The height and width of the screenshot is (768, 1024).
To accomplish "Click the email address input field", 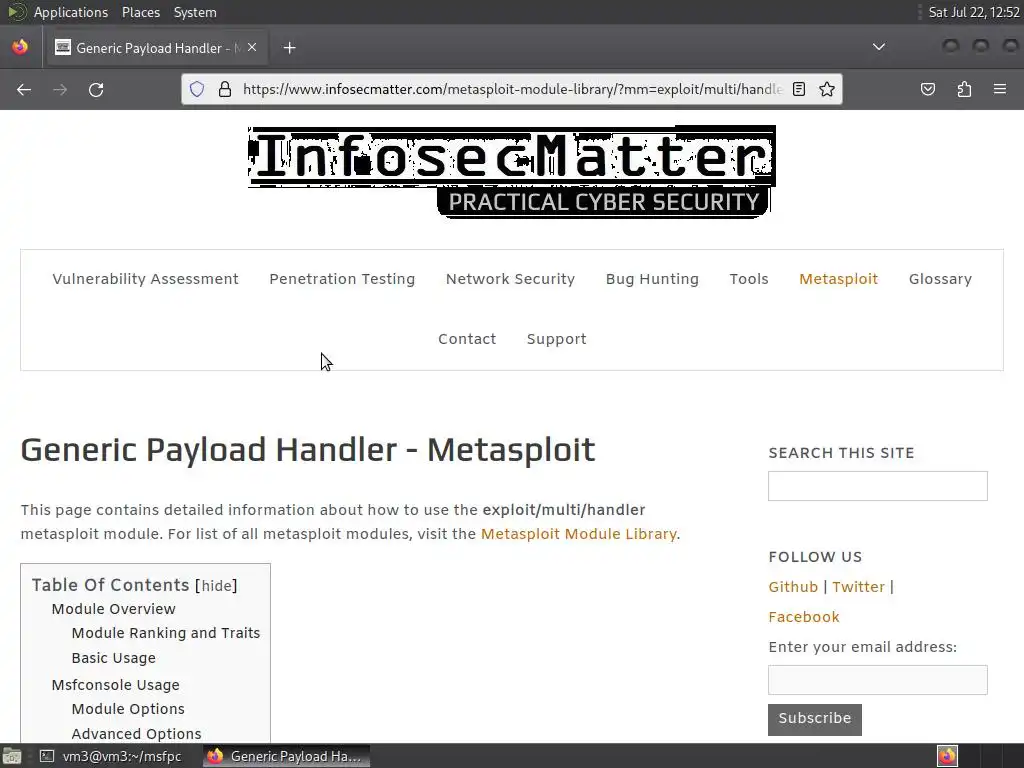I will pyautogui.click(x=878, y=680).
